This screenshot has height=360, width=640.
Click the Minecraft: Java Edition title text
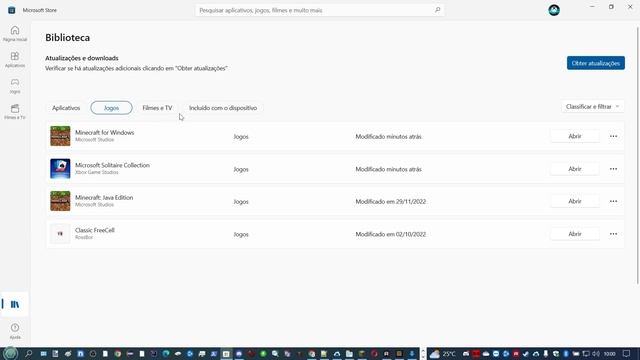coord(104,198)
